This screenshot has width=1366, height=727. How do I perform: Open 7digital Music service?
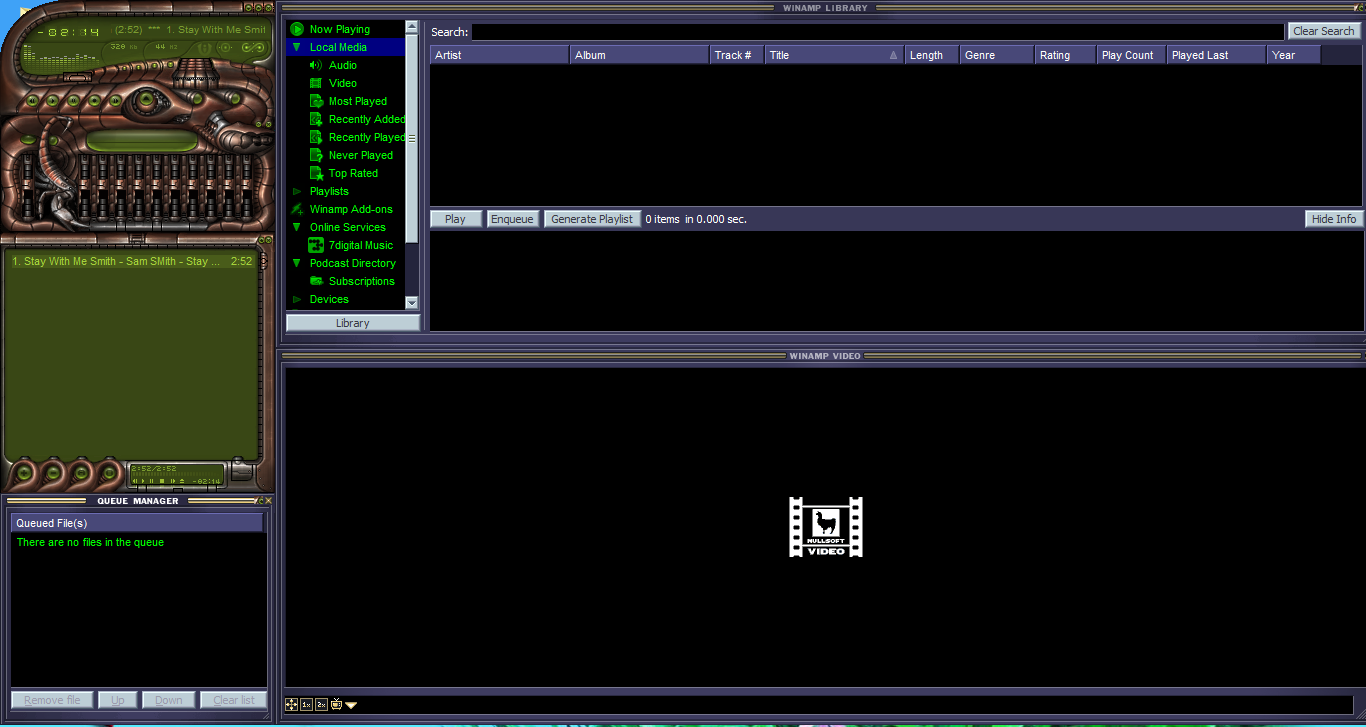point(361,245)
